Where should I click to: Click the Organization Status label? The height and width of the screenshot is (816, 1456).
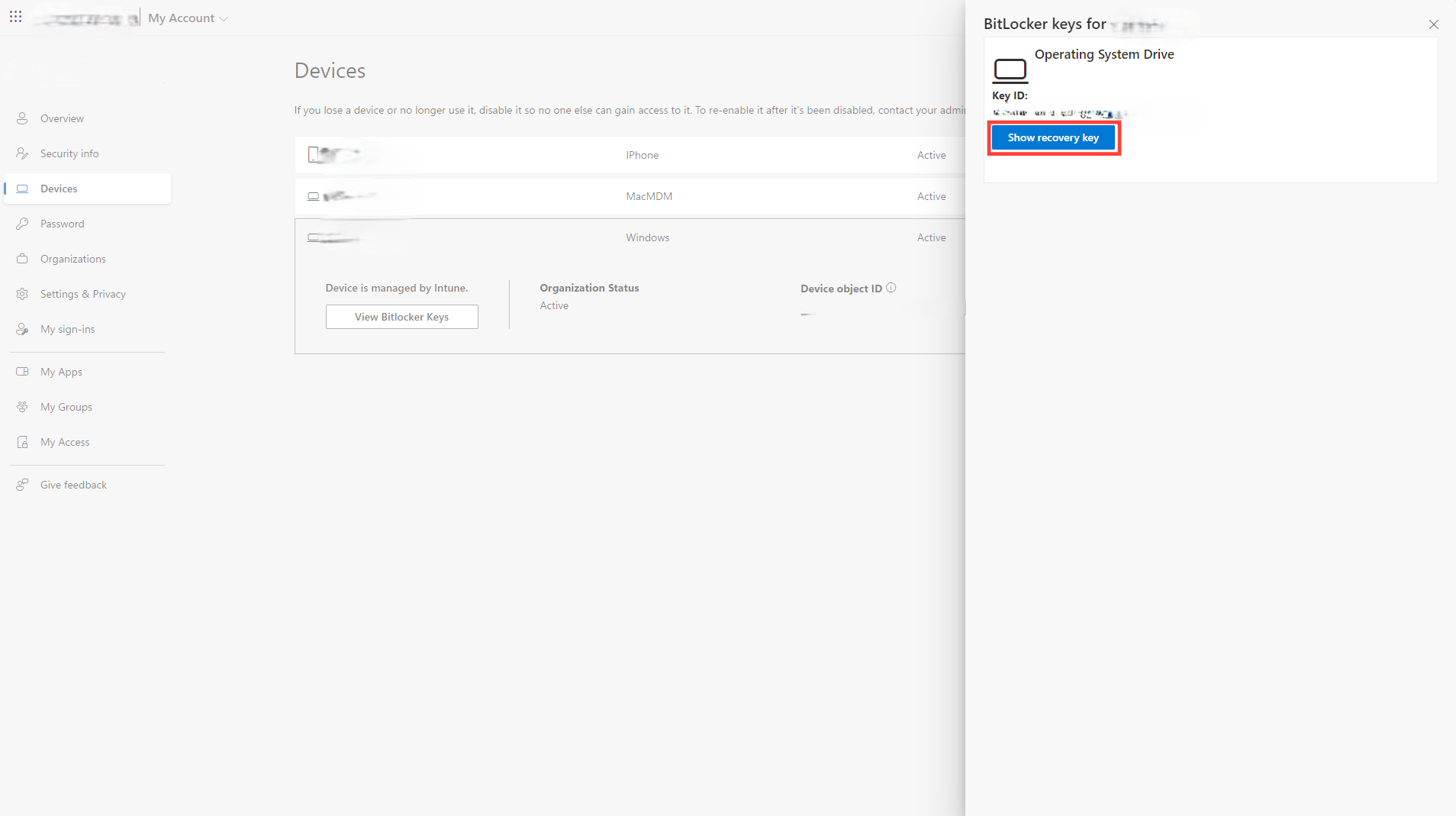[x=589, y=288]
